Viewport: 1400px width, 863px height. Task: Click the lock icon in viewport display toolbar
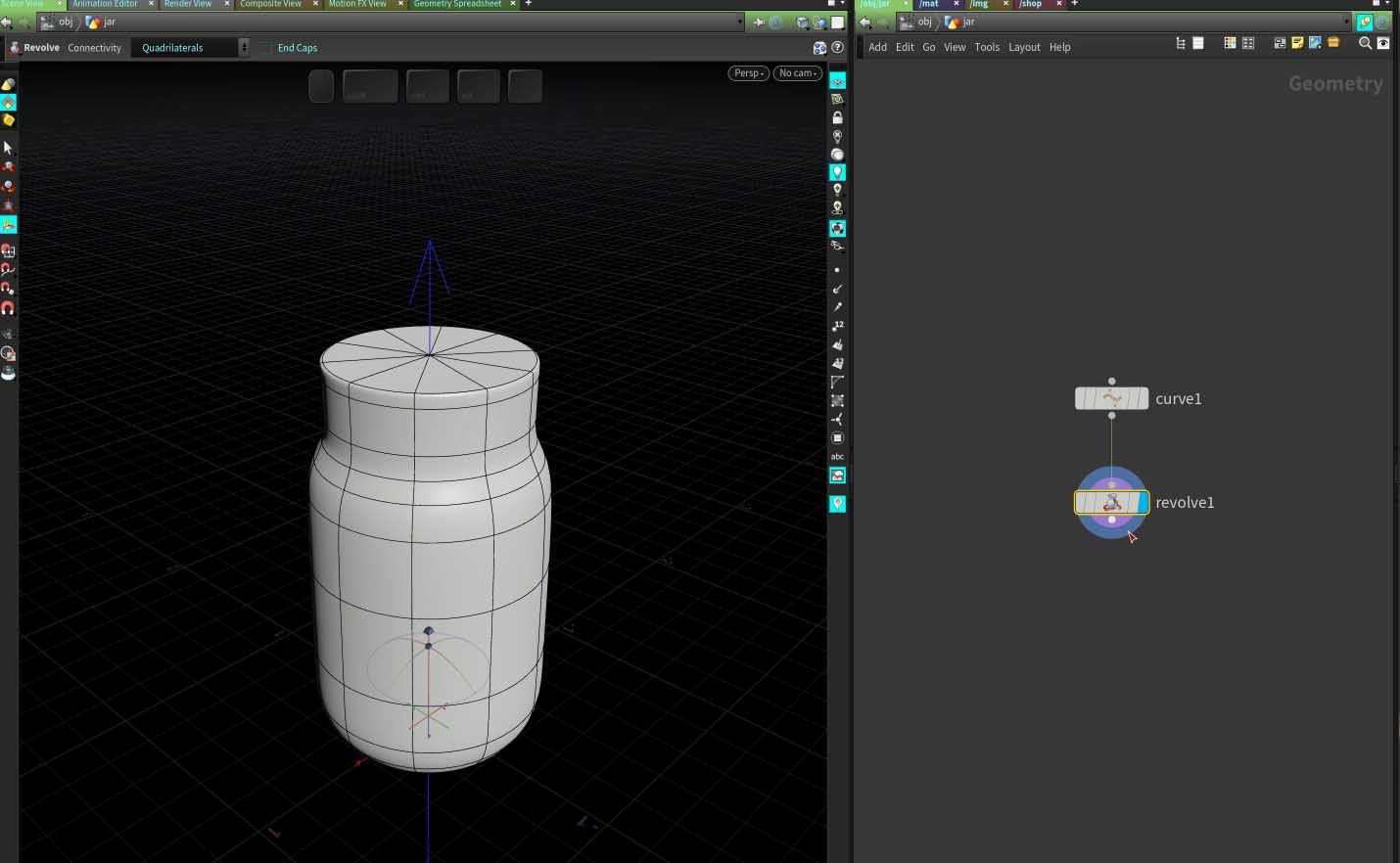click(x=837, y=117)
